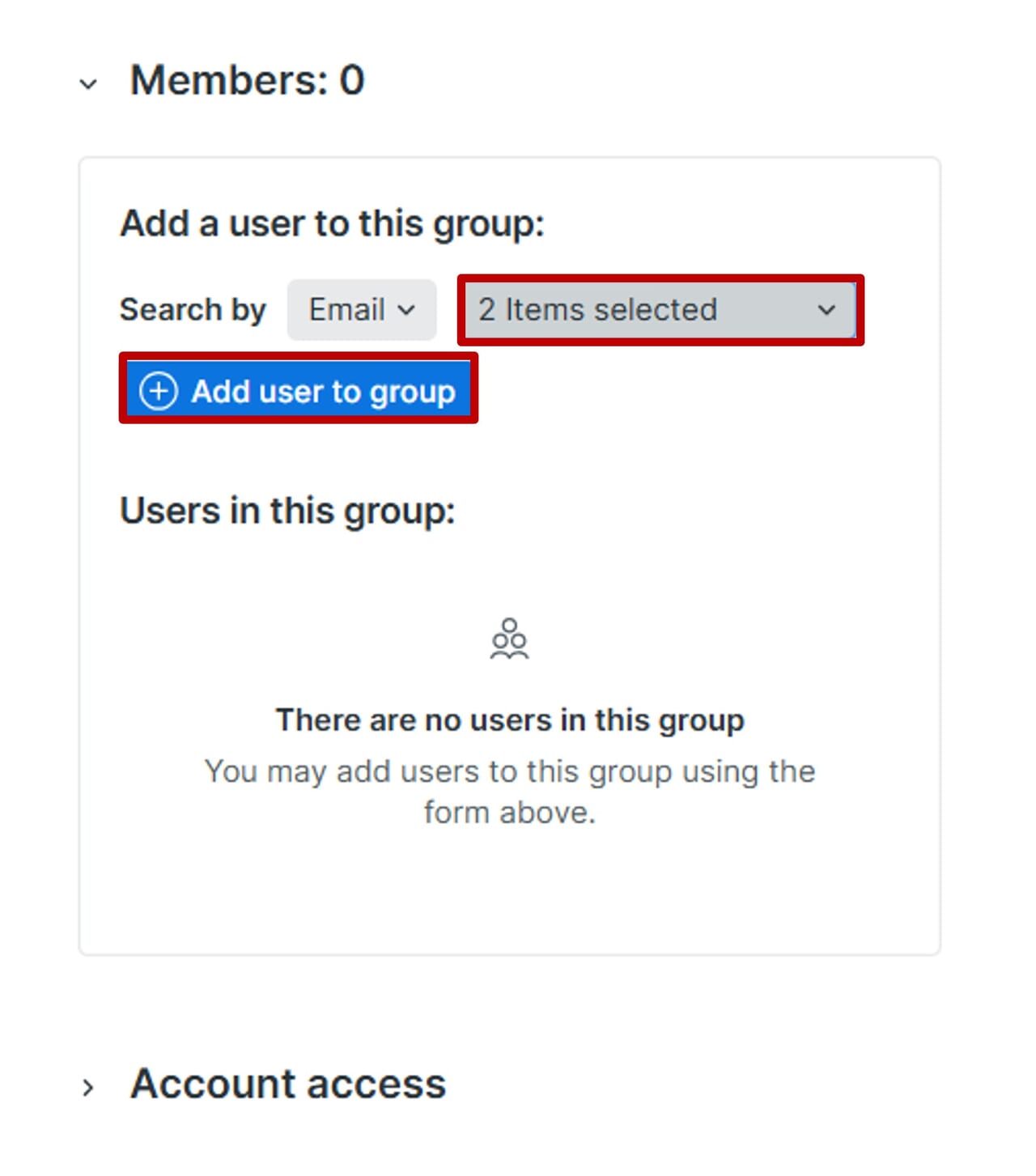Expand the Account access section chevron
This screenshot has height=1176, width=1036.
coord(88,1087)
